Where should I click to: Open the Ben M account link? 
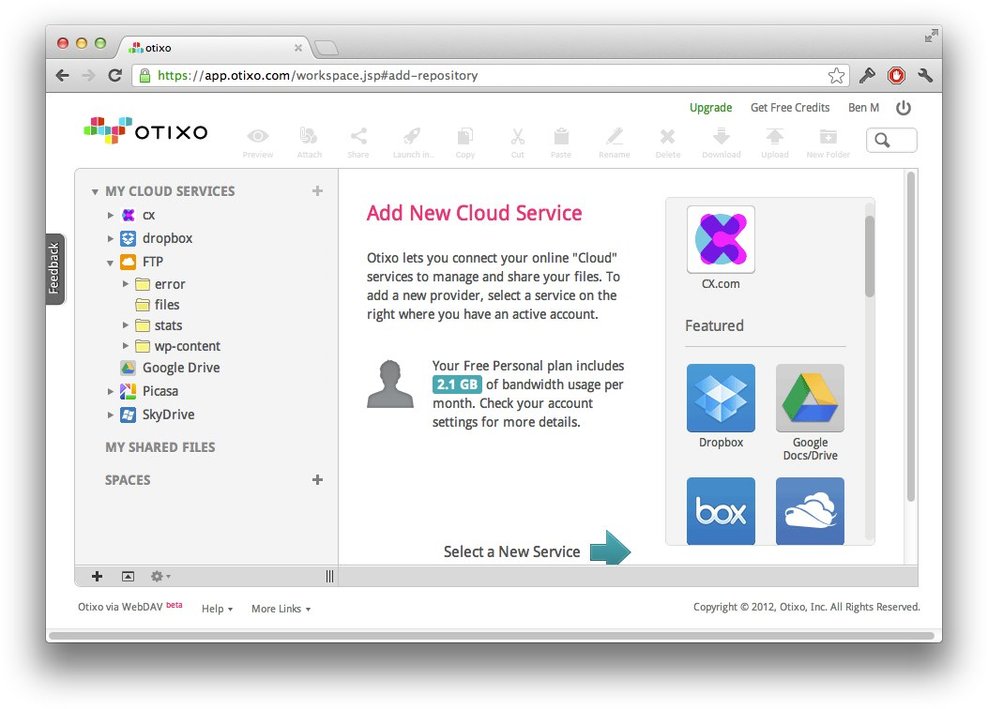(x=863, y=108)
